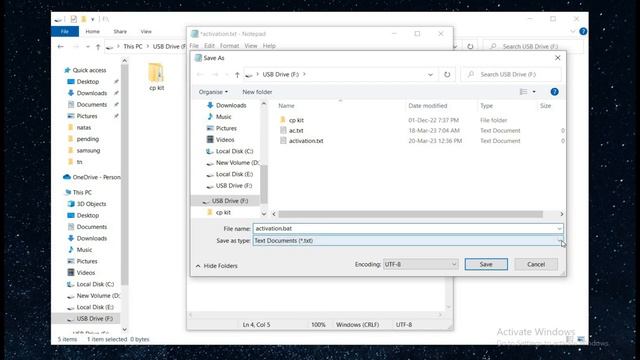Select 3D Objects in Explorer sidebar

pyautogui.click(x=91, y=204)
